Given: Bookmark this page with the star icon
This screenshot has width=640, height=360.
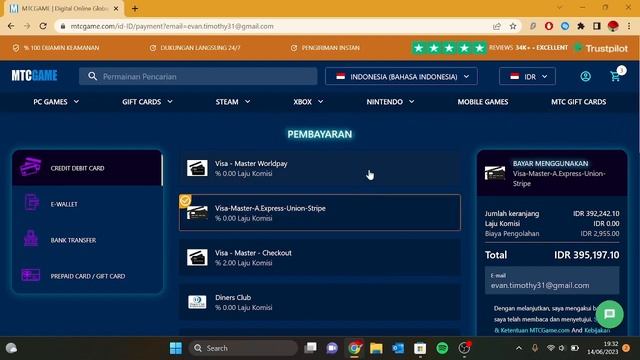Looking at the screenshot, I should click(513, 26).
